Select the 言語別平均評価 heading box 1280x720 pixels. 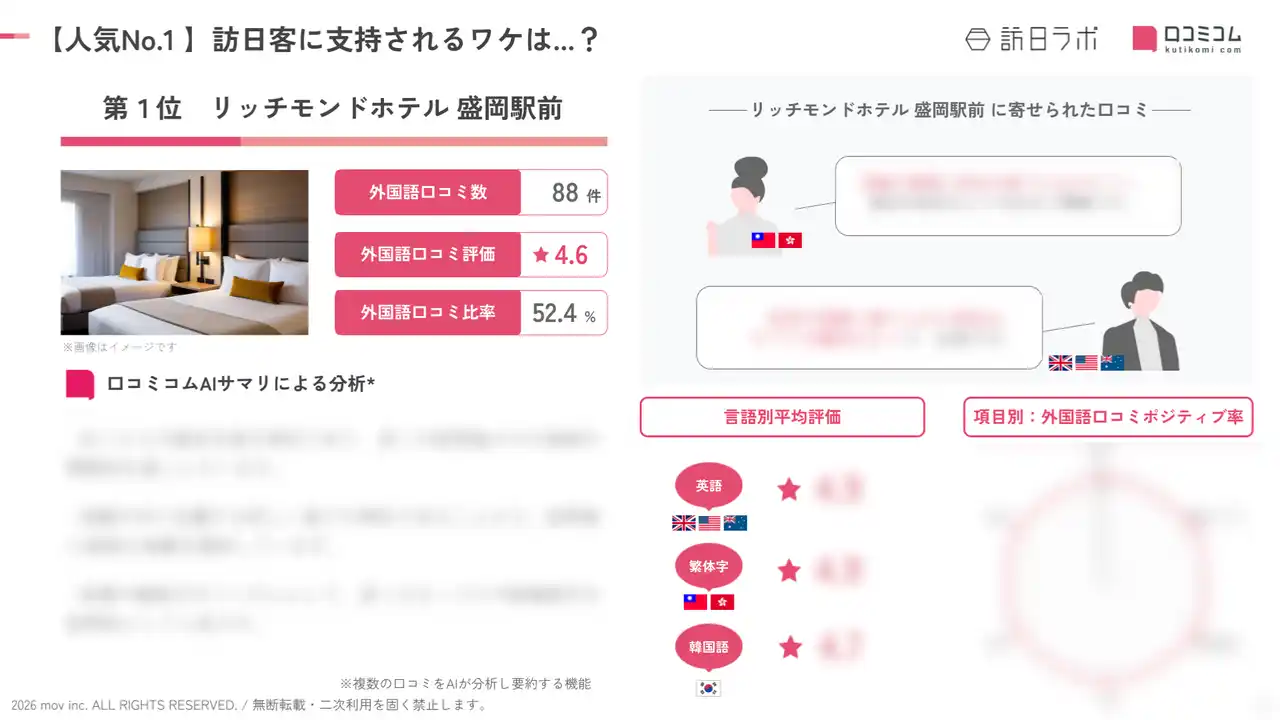(782, 417)
